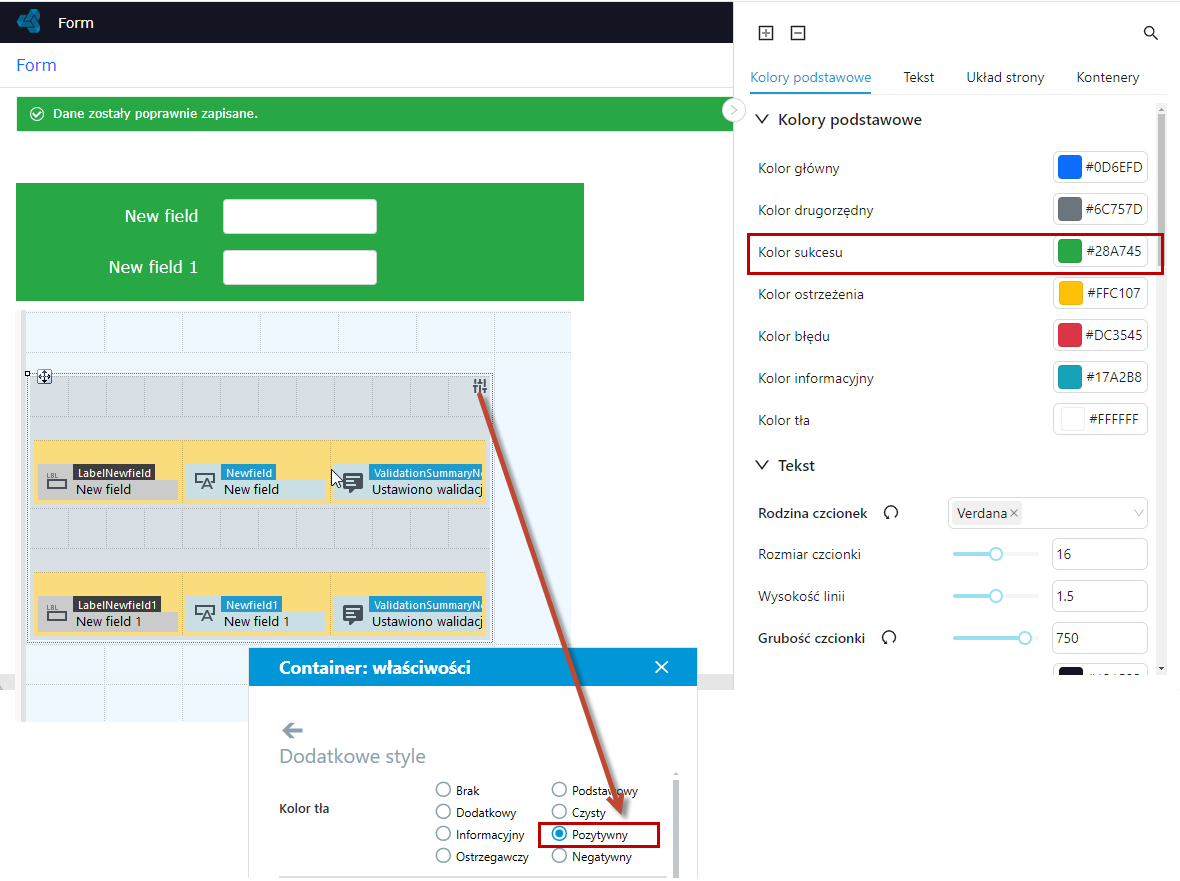This screenshot has height=881, width=1180.
Task: Select the Informacyjny background color option
Action: tap(443, 834)
